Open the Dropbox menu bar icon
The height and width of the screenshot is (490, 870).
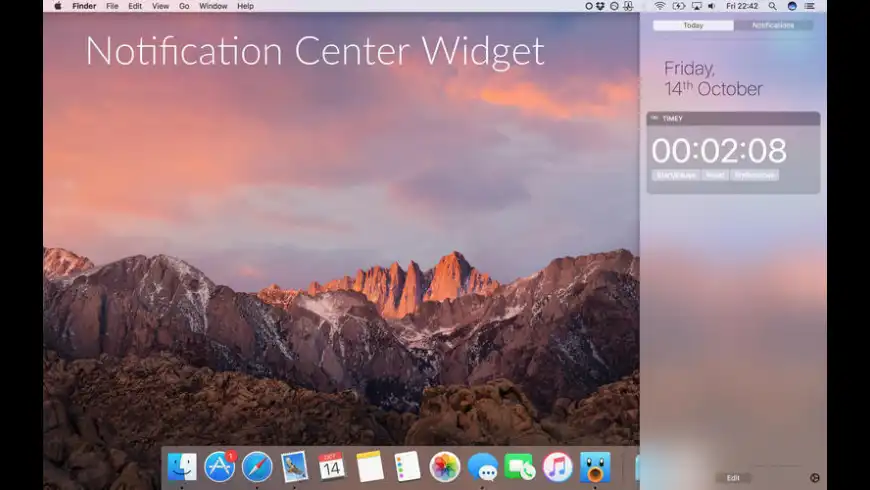click(601, 6)
